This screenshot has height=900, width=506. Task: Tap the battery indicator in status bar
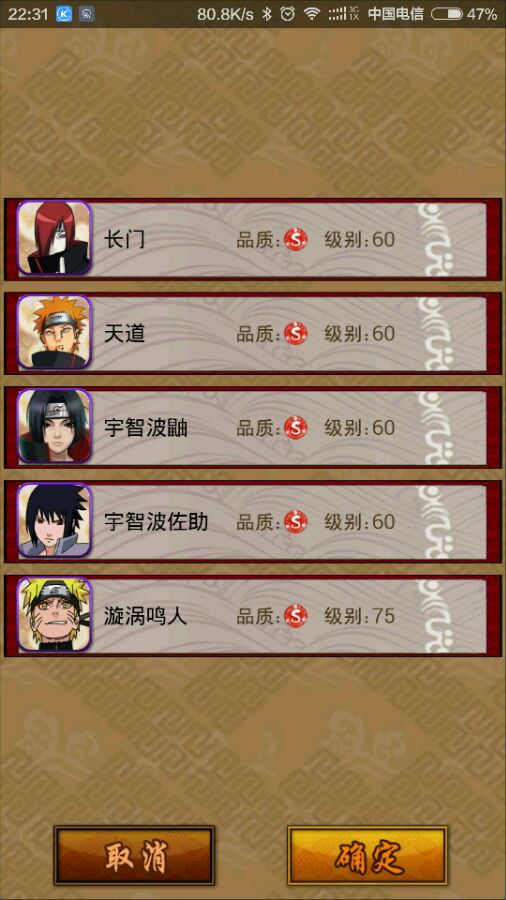tap(447, 14)
